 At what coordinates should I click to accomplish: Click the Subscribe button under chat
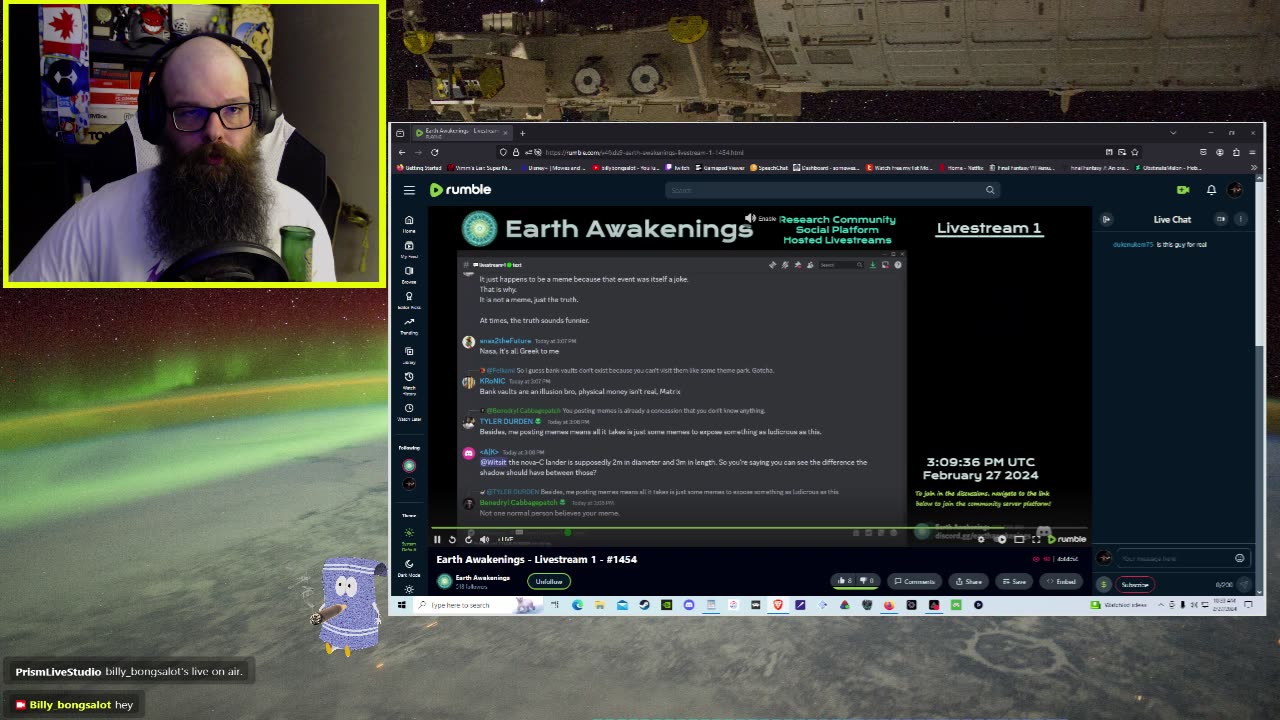click(1135, 584)
